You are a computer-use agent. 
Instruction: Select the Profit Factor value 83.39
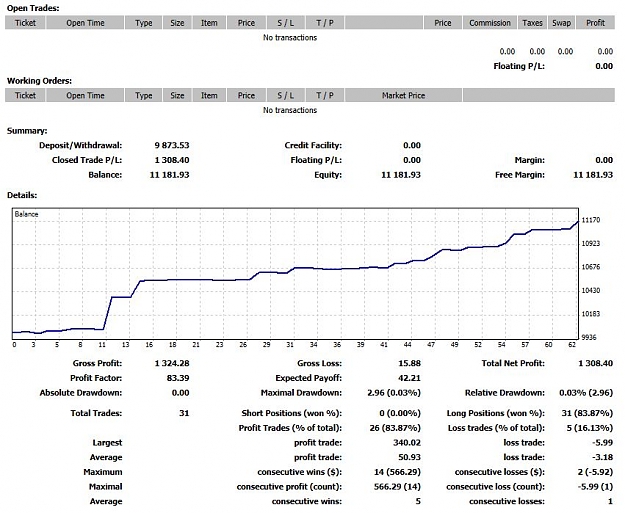(178, 378)
